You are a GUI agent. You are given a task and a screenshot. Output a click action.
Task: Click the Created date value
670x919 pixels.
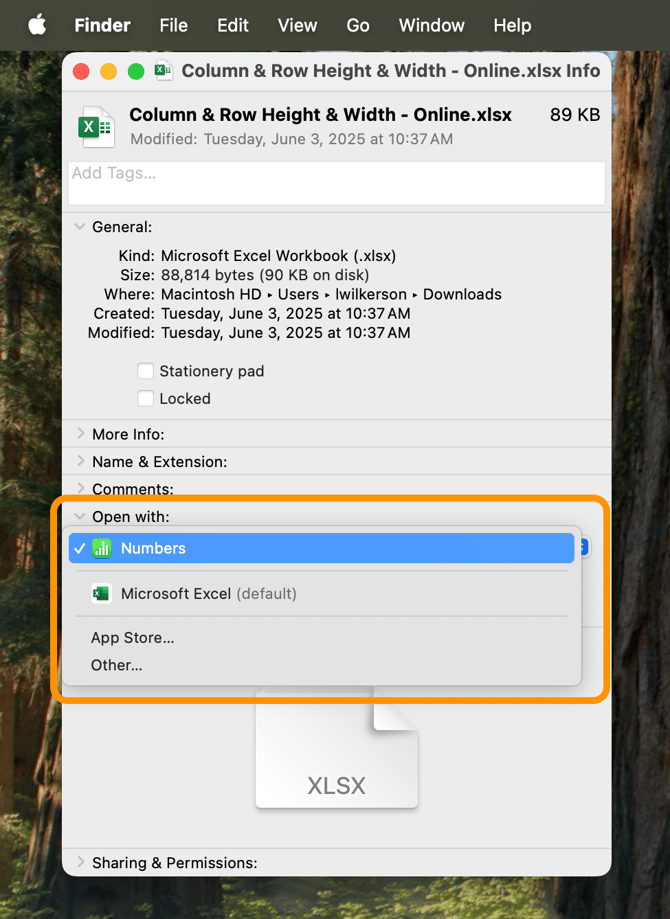click(285, 314)
